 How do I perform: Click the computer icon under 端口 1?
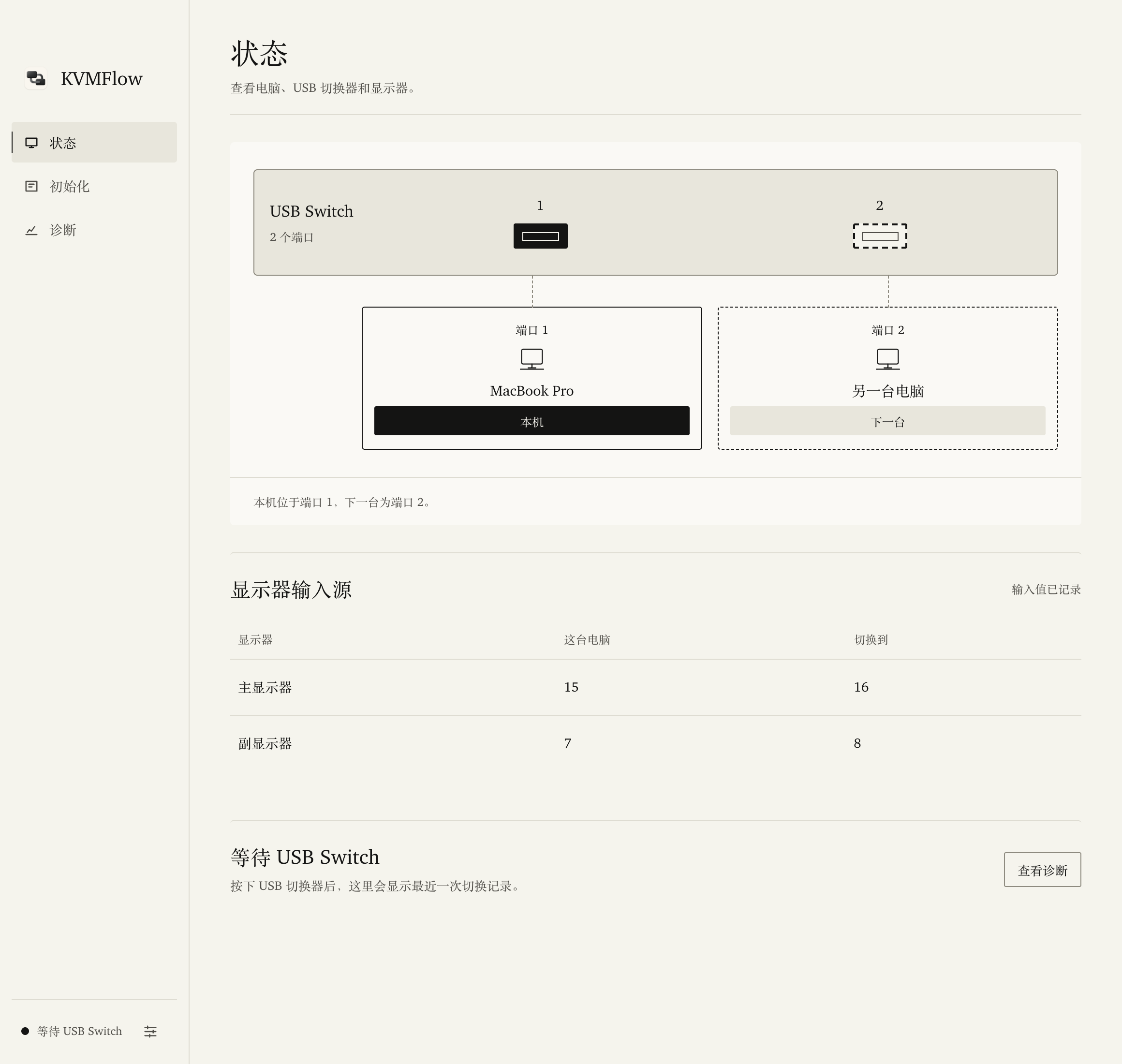[532, 359]
